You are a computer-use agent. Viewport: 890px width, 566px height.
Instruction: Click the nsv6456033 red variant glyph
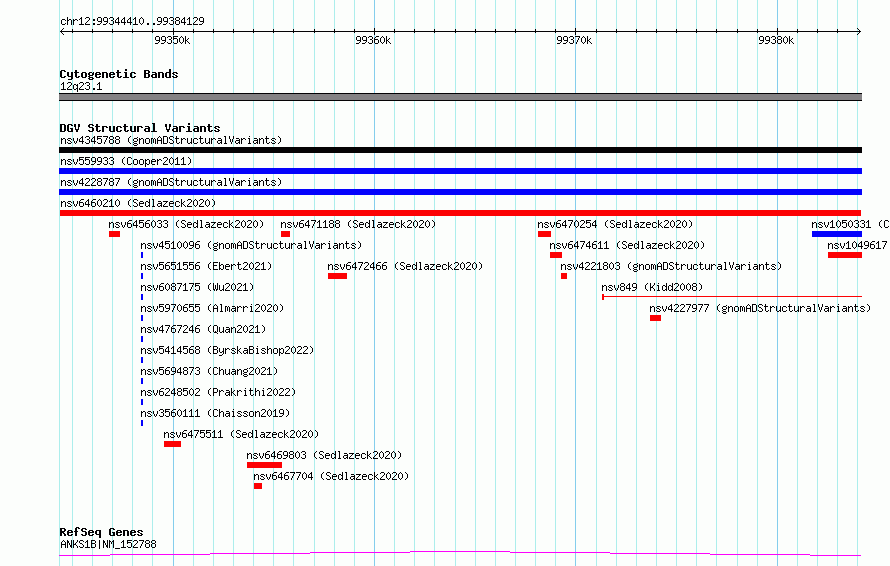114,234
